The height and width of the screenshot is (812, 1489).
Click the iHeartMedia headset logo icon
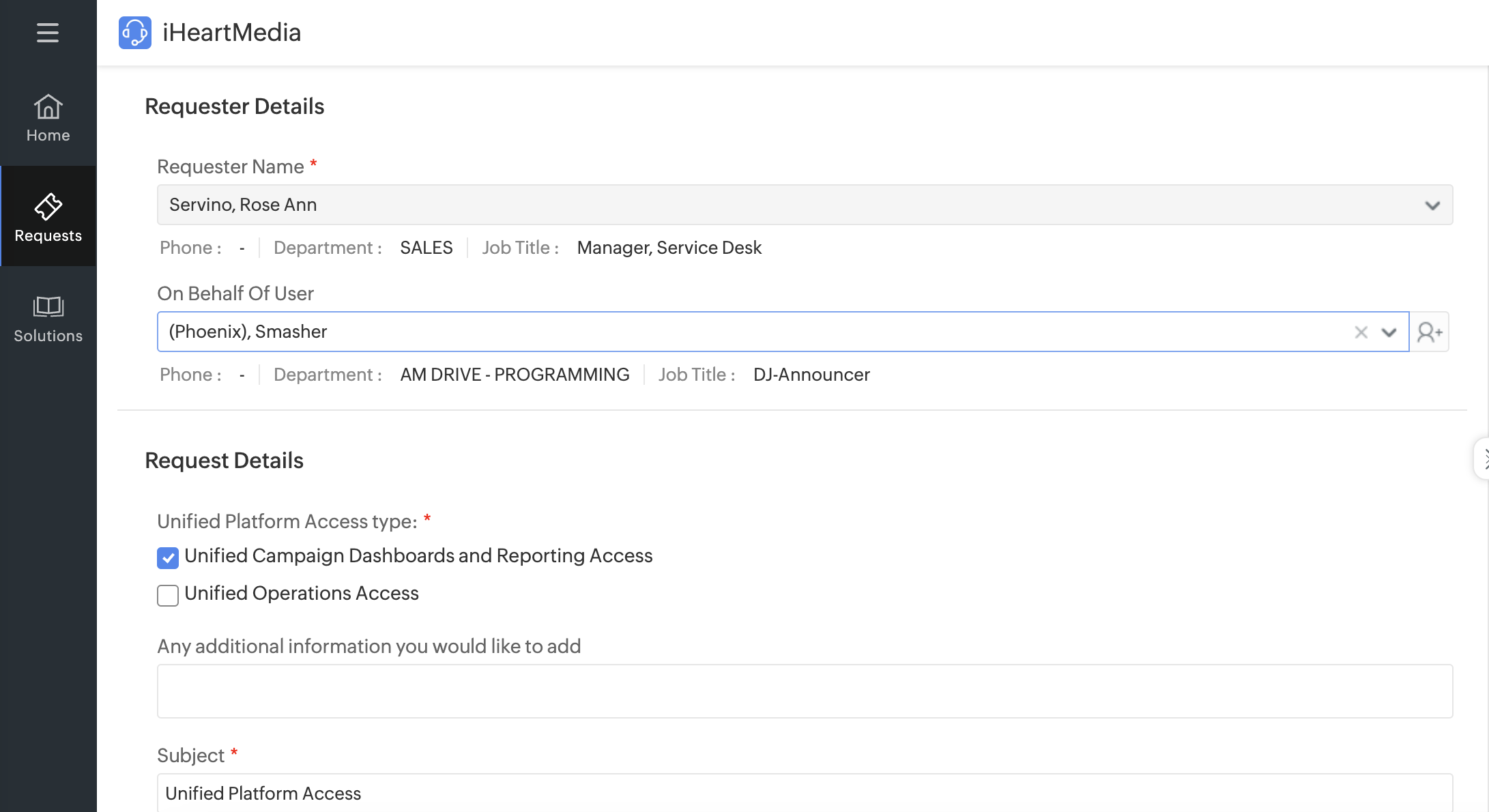(x=135, y=33)
